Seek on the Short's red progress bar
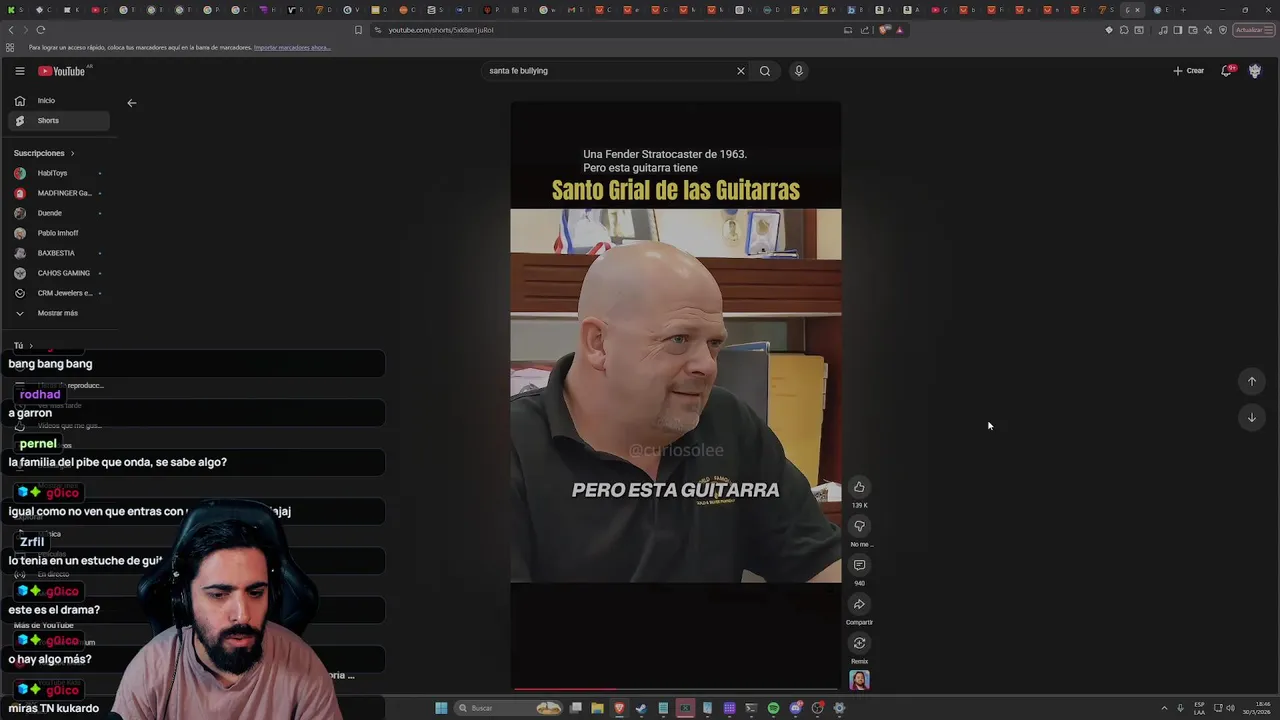The image size is (1280, 720). coord(676,688)
